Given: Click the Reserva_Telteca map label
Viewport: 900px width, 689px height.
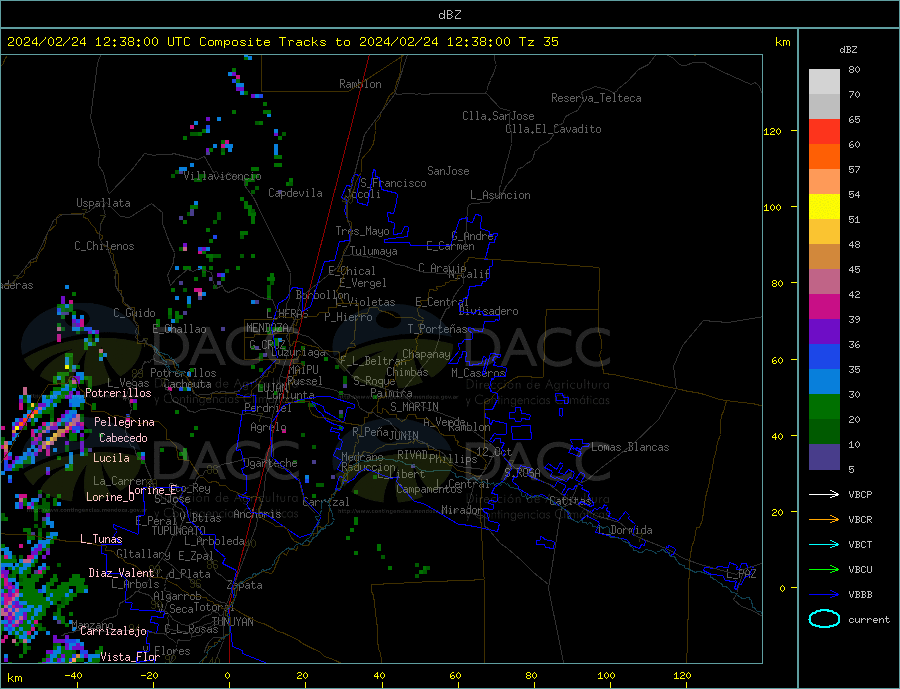Looking at the screenshot, I should pos(596,98).
